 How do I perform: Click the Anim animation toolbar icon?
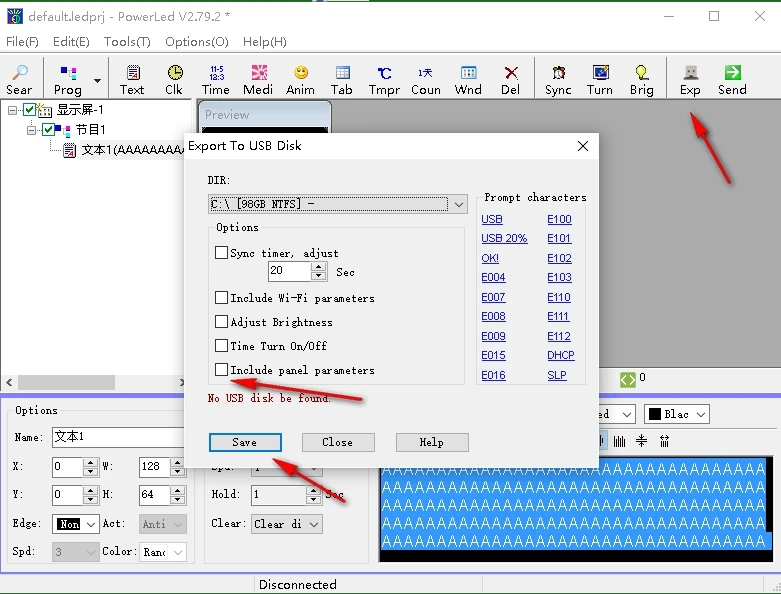[300, 80]
